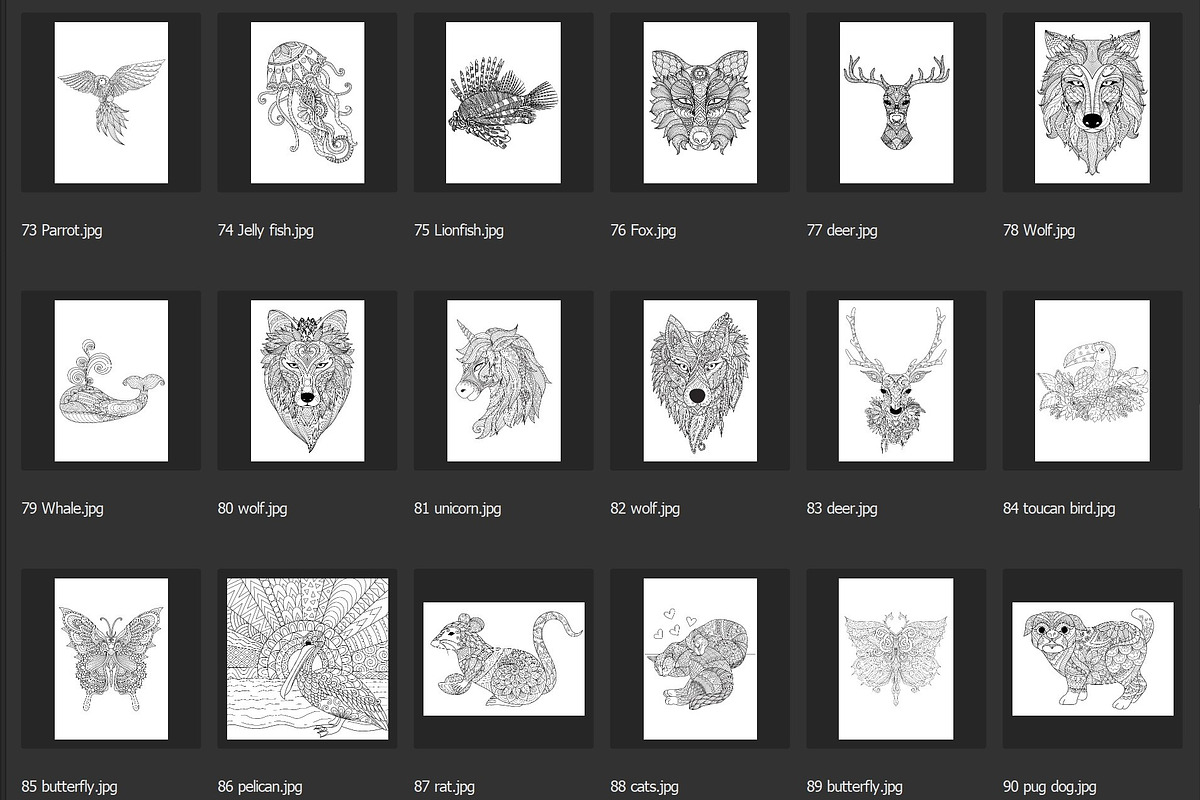This screenshot has width=1200, height=800.
Task: Click the file name 90 pug dog.jpg
Action: pos(1050,787)
